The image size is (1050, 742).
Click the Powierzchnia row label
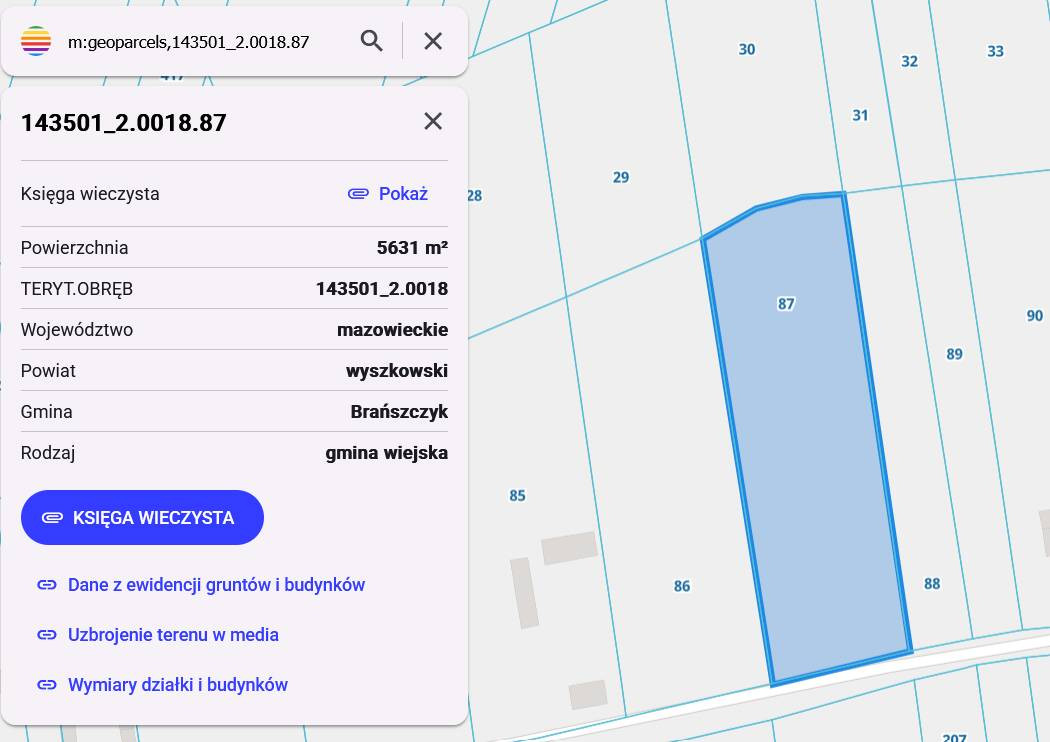pos(74,248)
